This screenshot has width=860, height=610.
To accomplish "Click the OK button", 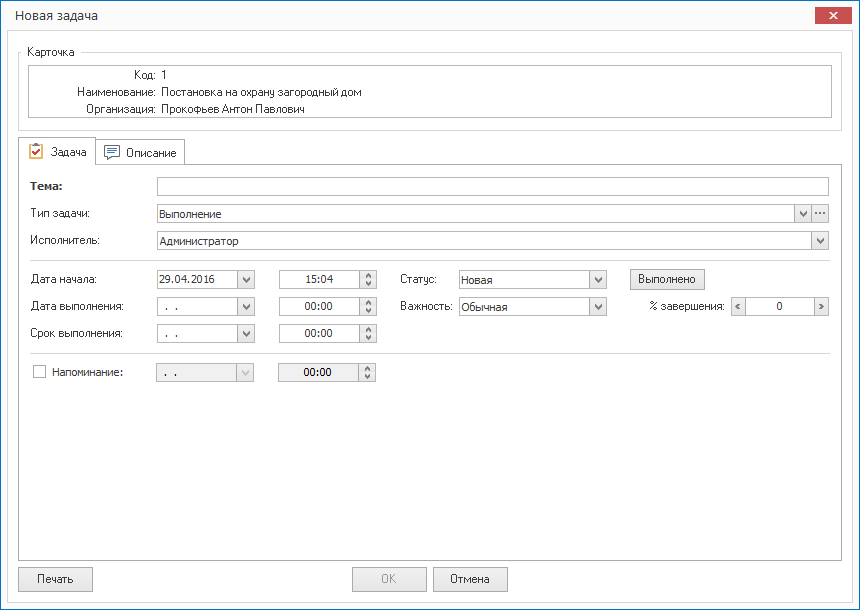I will point(389,579).
